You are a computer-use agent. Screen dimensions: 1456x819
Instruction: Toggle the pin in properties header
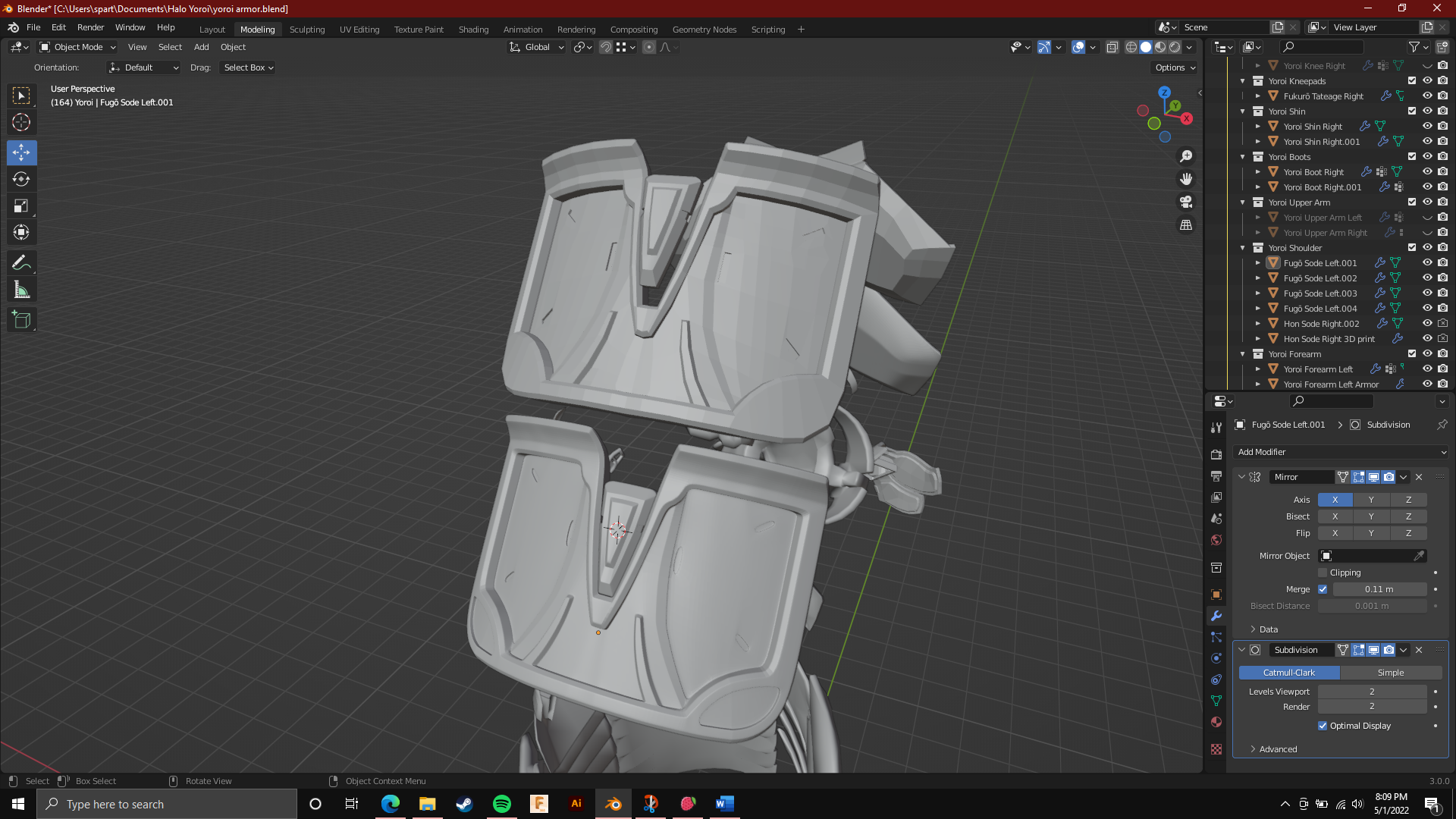point(1442,425)
